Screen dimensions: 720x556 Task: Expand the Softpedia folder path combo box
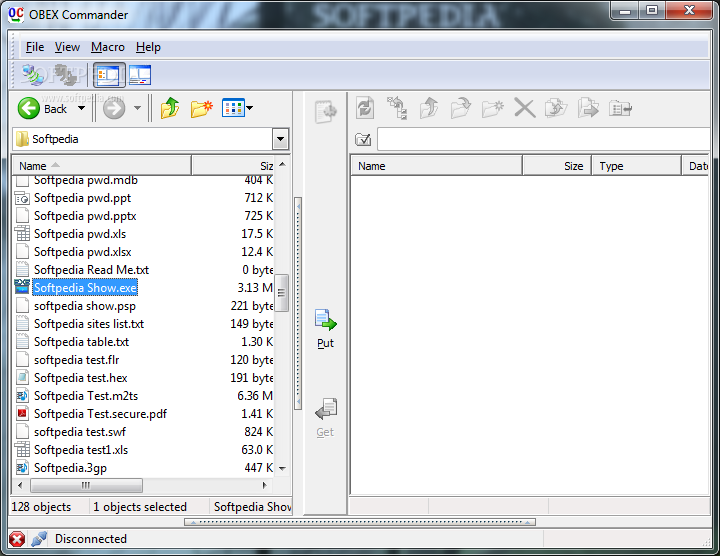pos(280,139)
